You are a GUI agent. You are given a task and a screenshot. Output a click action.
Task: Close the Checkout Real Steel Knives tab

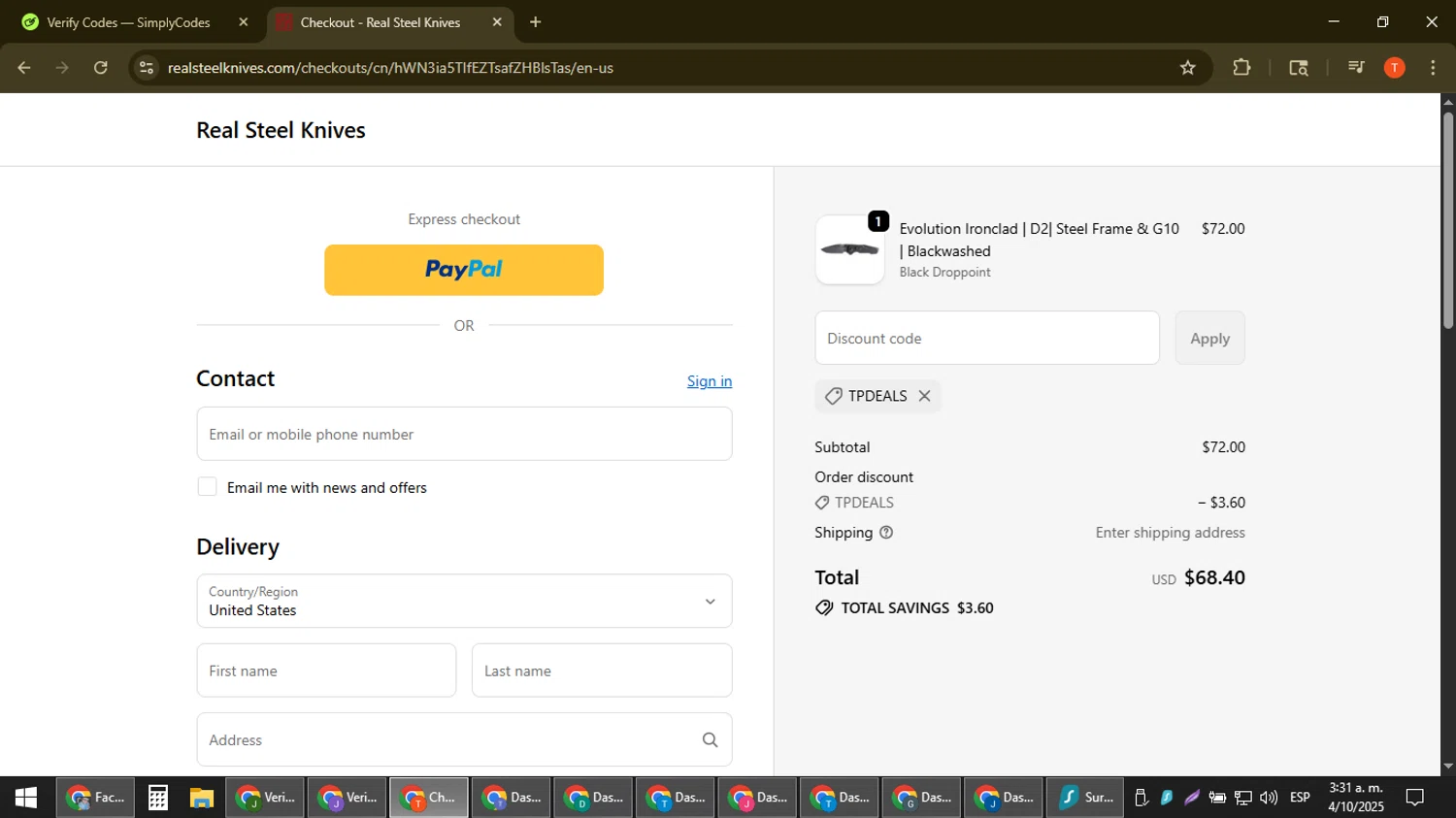pyautogui.click(x=497, y=22)
